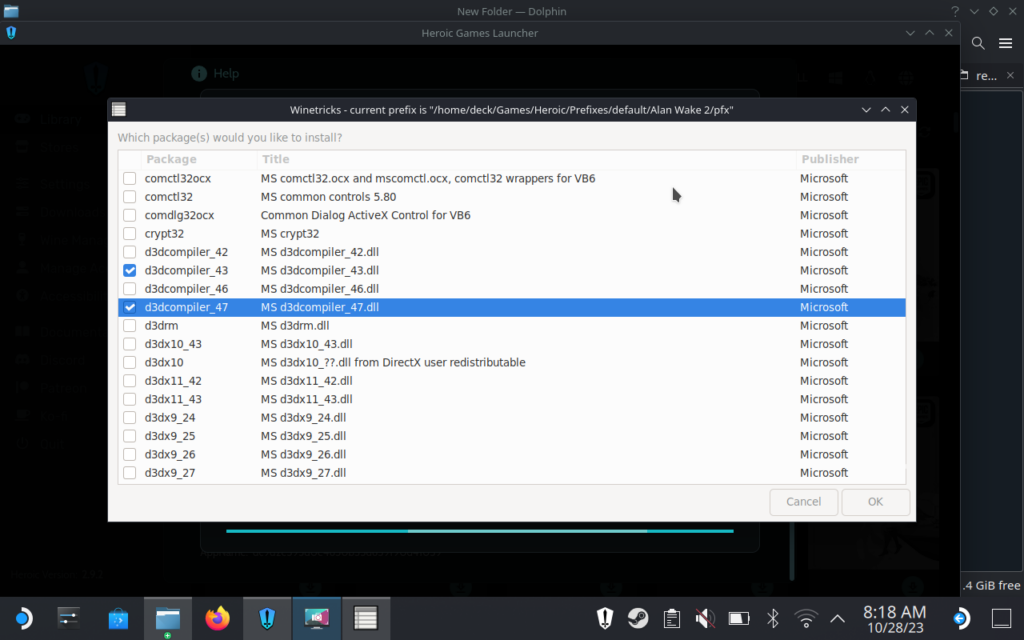Image resolution: width=1024 pixels, height=640 pixels.
Task: Check the d3dcompiler_42 checkbox
Action: click(x=129, y=251)
